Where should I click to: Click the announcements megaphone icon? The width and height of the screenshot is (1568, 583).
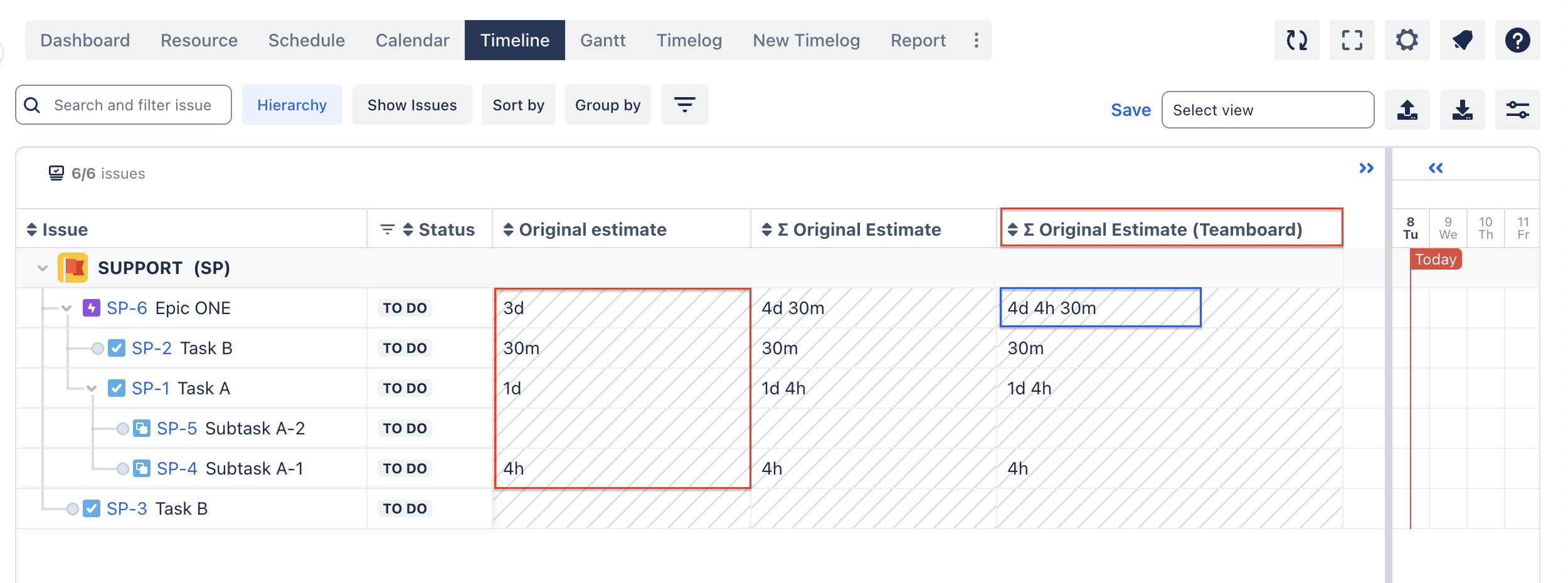[x=1462, y=40]
